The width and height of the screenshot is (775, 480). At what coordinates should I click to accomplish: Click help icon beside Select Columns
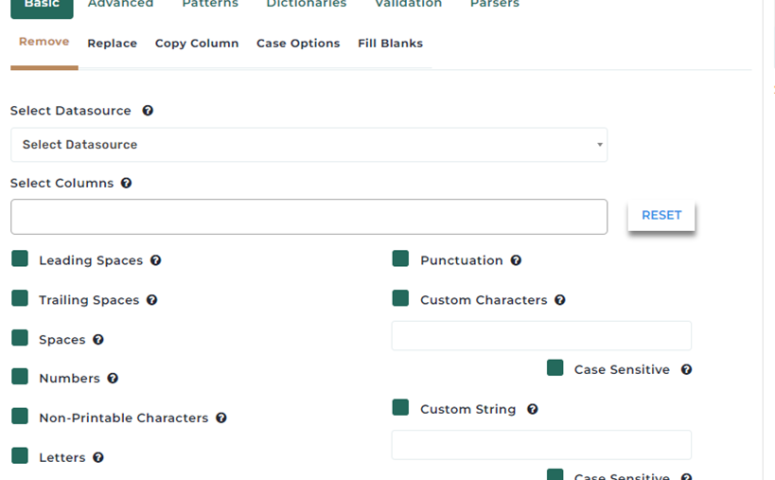tap(126, 184)
